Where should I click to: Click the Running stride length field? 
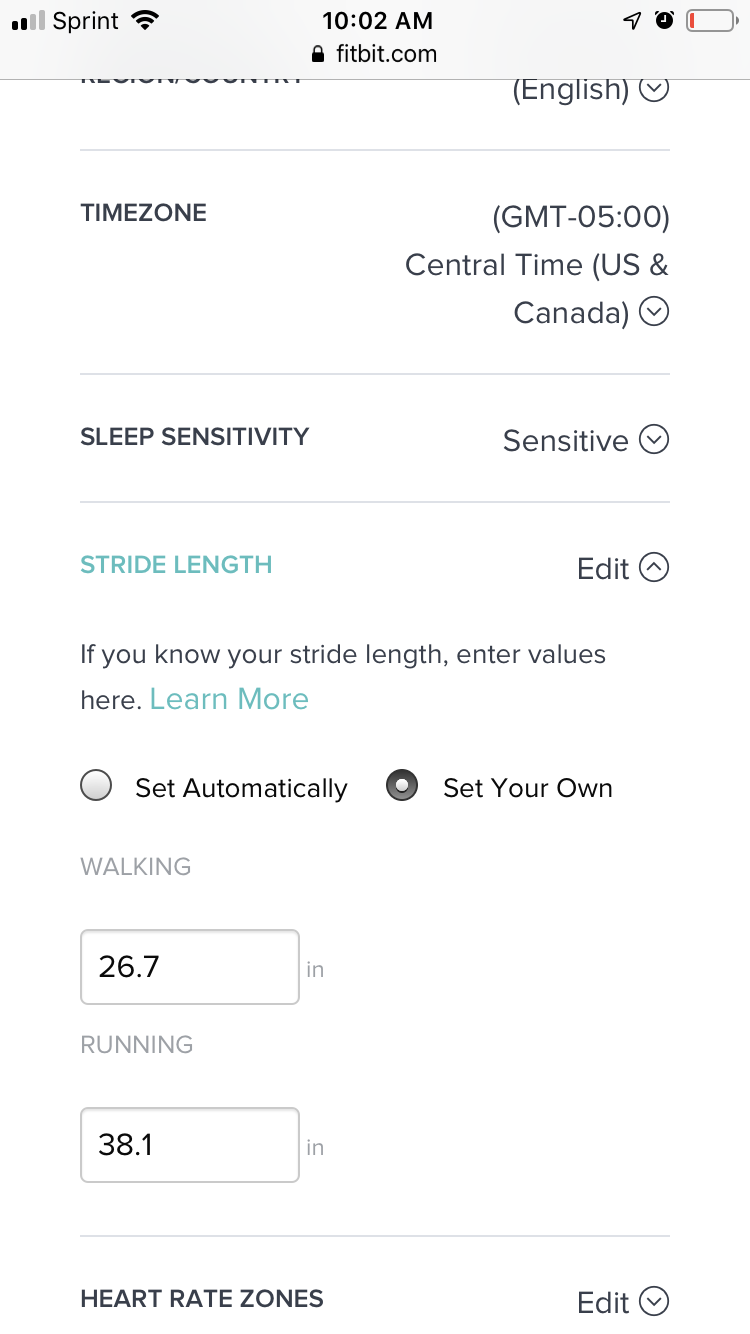click(190, 1145)
